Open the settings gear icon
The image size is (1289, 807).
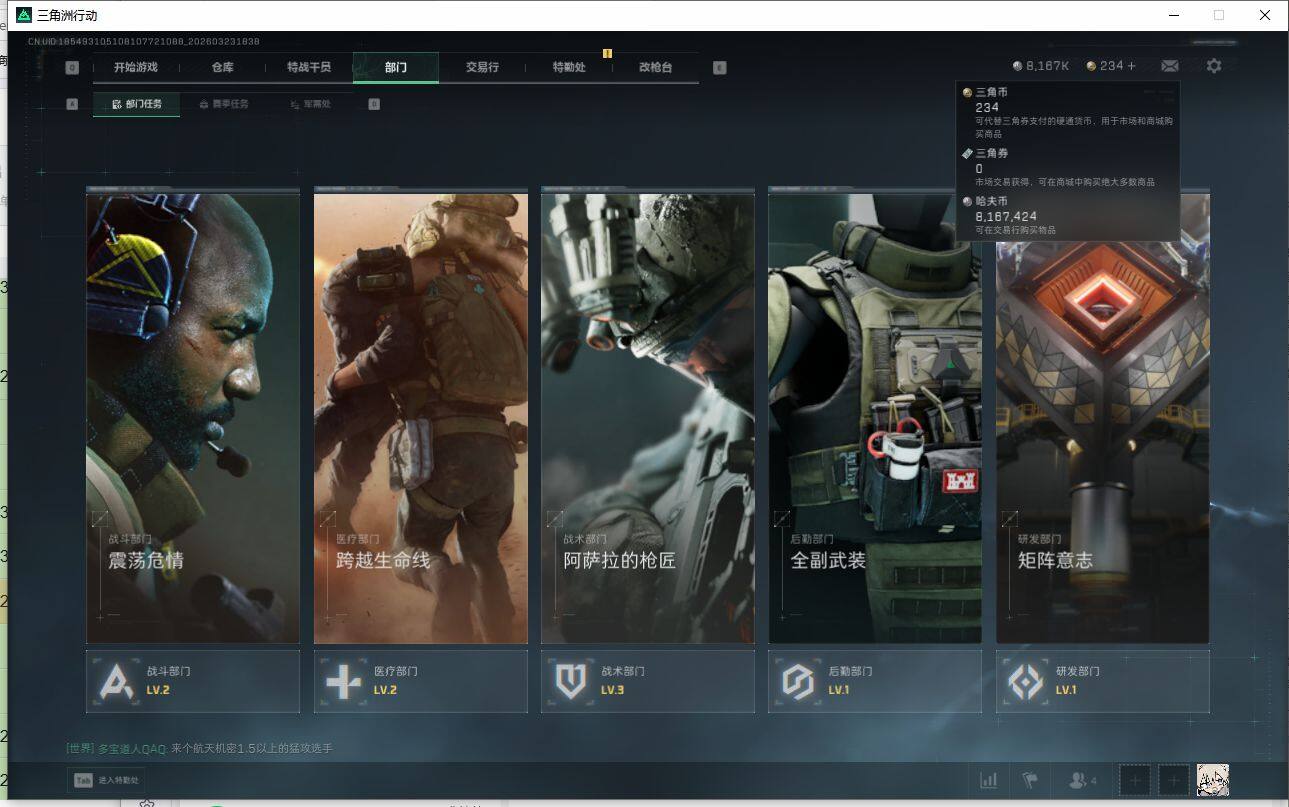1214,66
